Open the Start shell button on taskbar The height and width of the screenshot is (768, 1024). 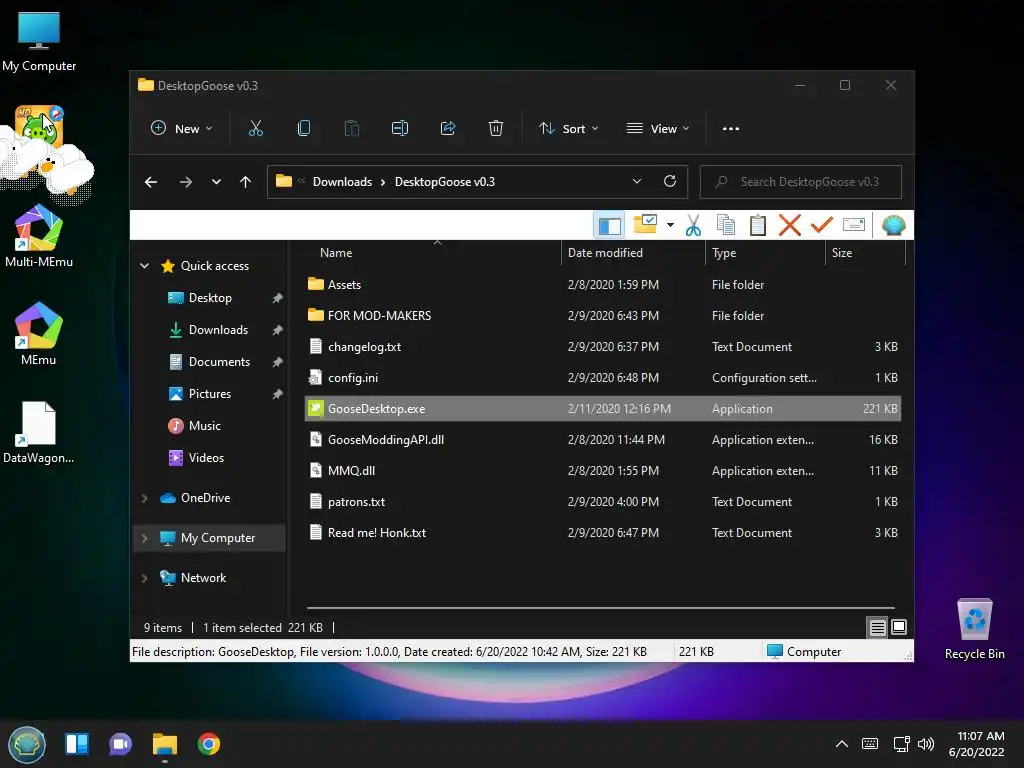27,744
